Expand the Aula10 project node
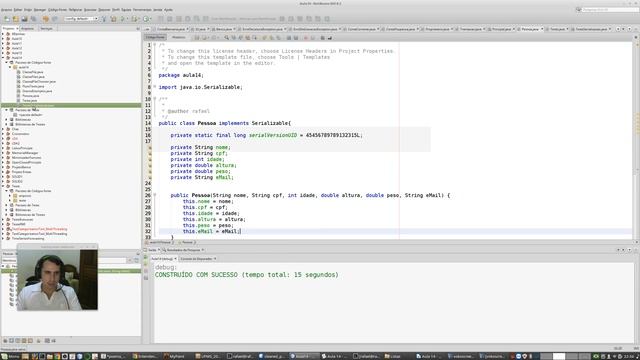Viewport: 640px width, 360px height. [3, 38]
